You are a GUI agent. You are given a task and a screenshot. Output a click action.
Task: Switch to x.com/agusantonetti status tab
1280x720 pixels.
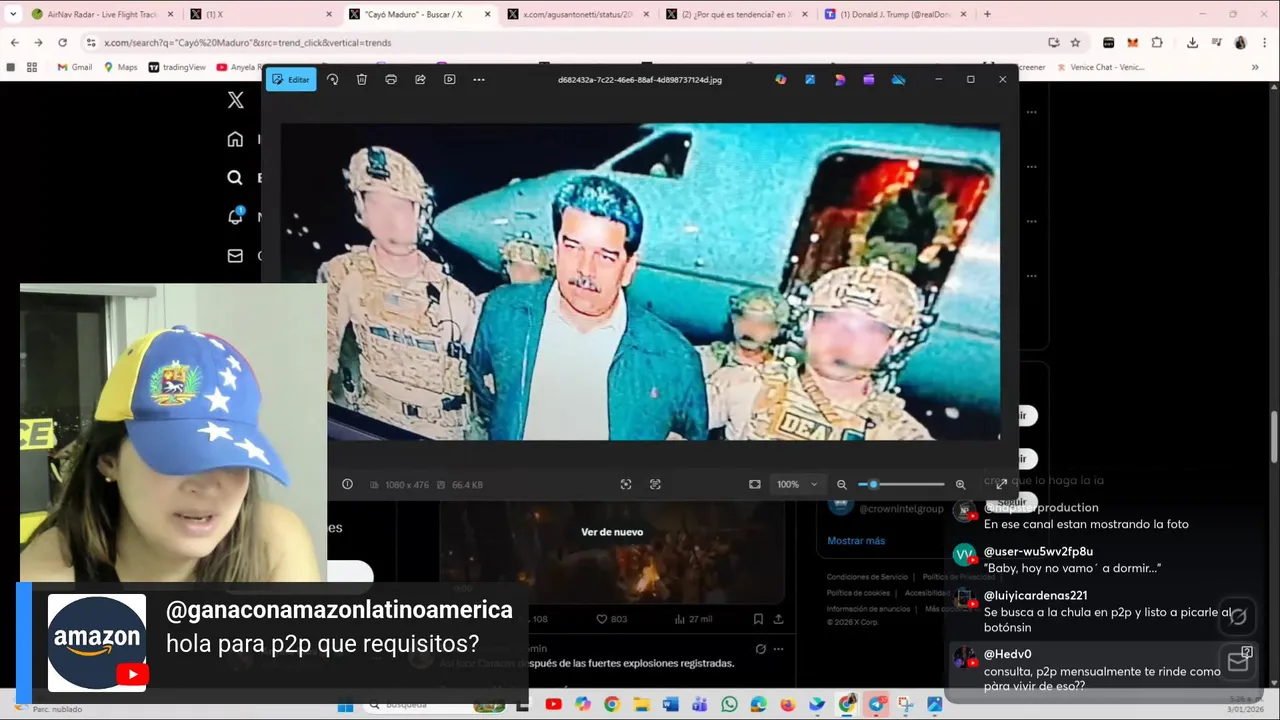point(580,14)
